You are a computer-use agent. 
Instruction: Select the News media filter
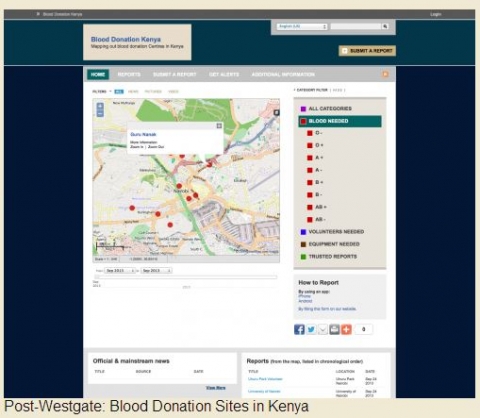coord(133,91)
